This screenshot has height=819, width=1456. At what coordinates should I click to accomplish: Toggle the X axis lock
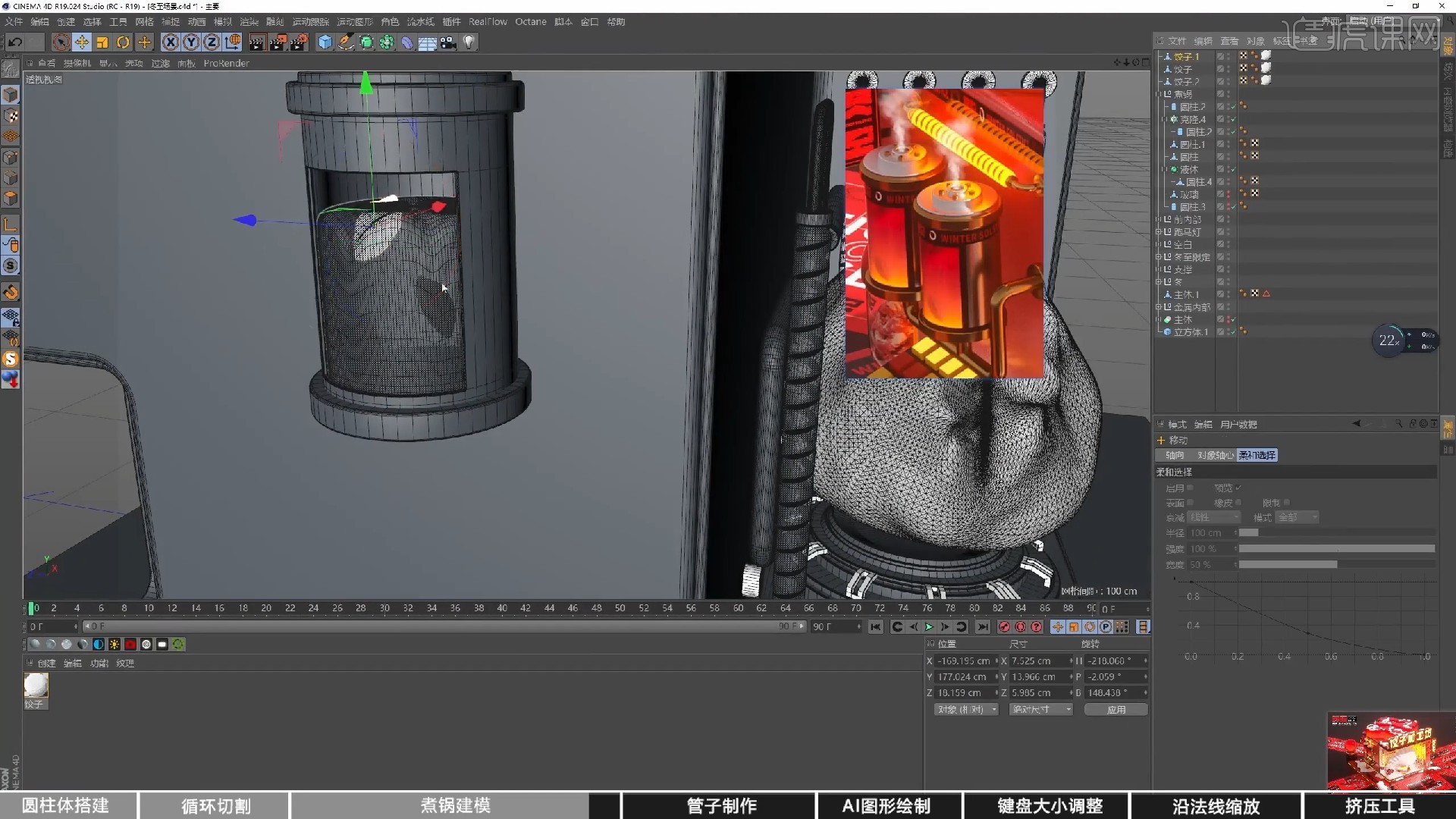171,42
